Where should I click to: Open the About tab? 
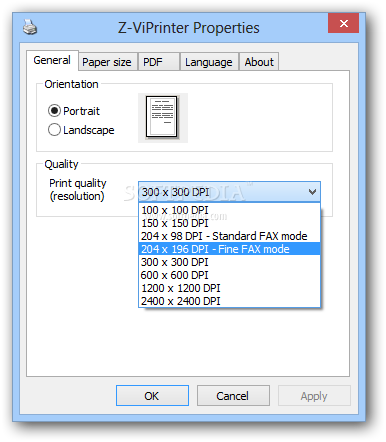coord(259,62)
